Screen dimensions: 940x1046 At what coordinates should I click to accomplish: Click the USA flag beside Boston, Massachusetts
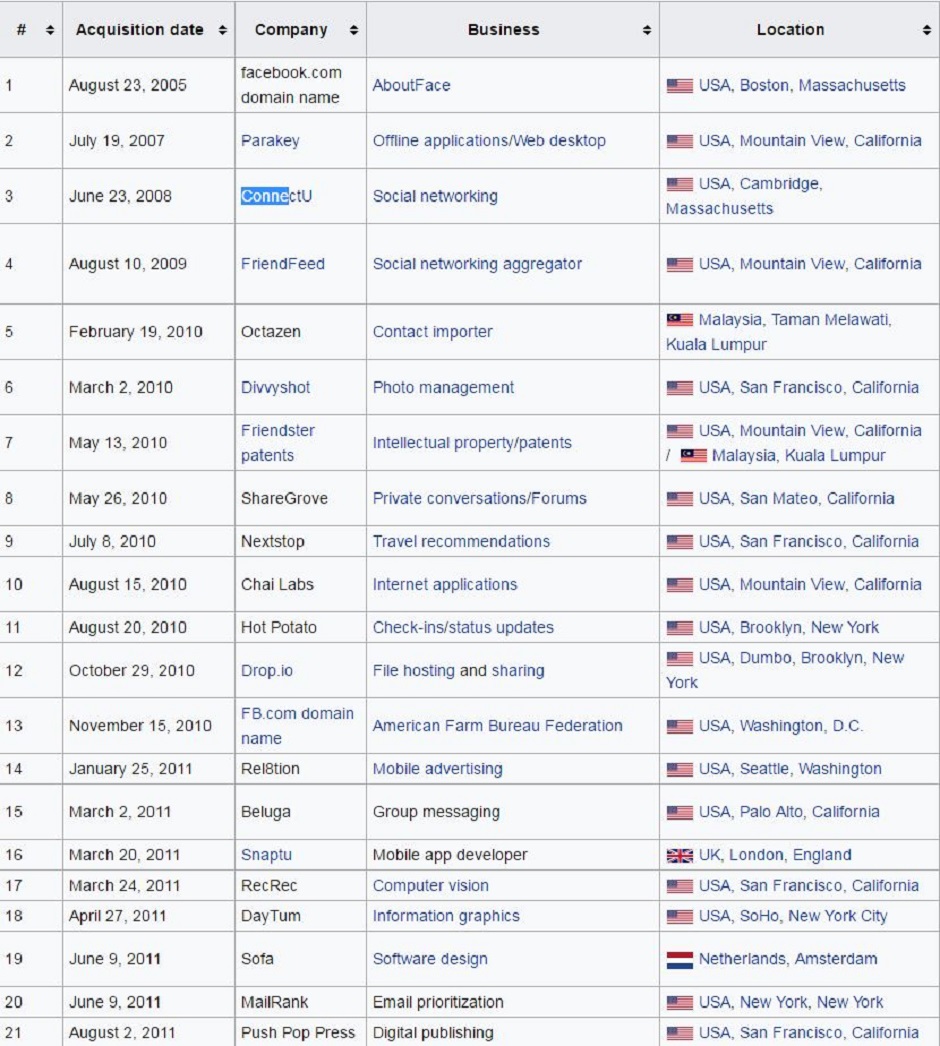click(679, 86)
